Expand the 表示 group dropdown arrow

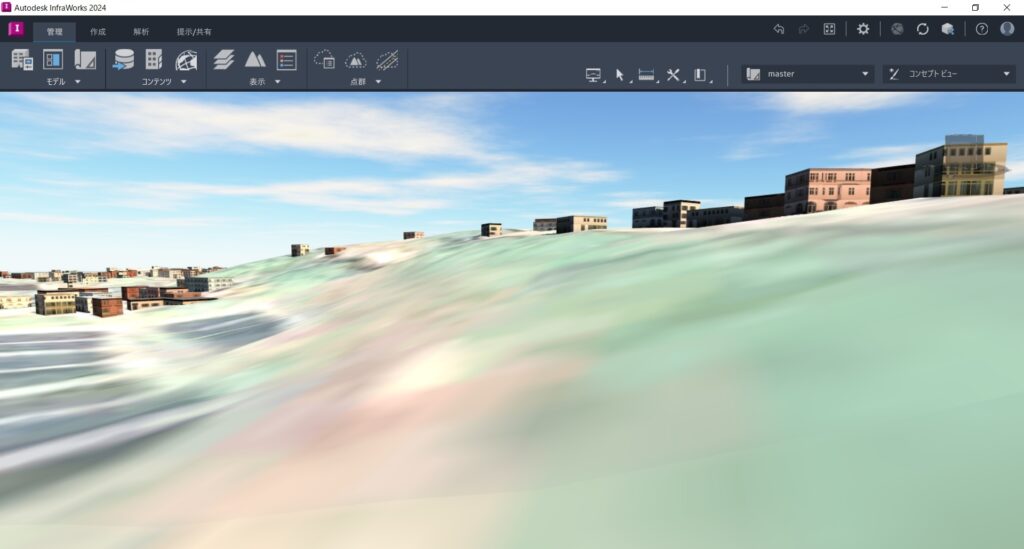tap(278, 82)
